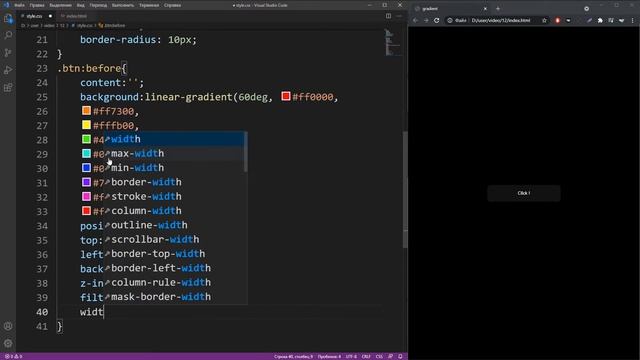Pick the 'border-width' suggestion
The width and height of the screenshot is (640, 360).
coord(175,182)
